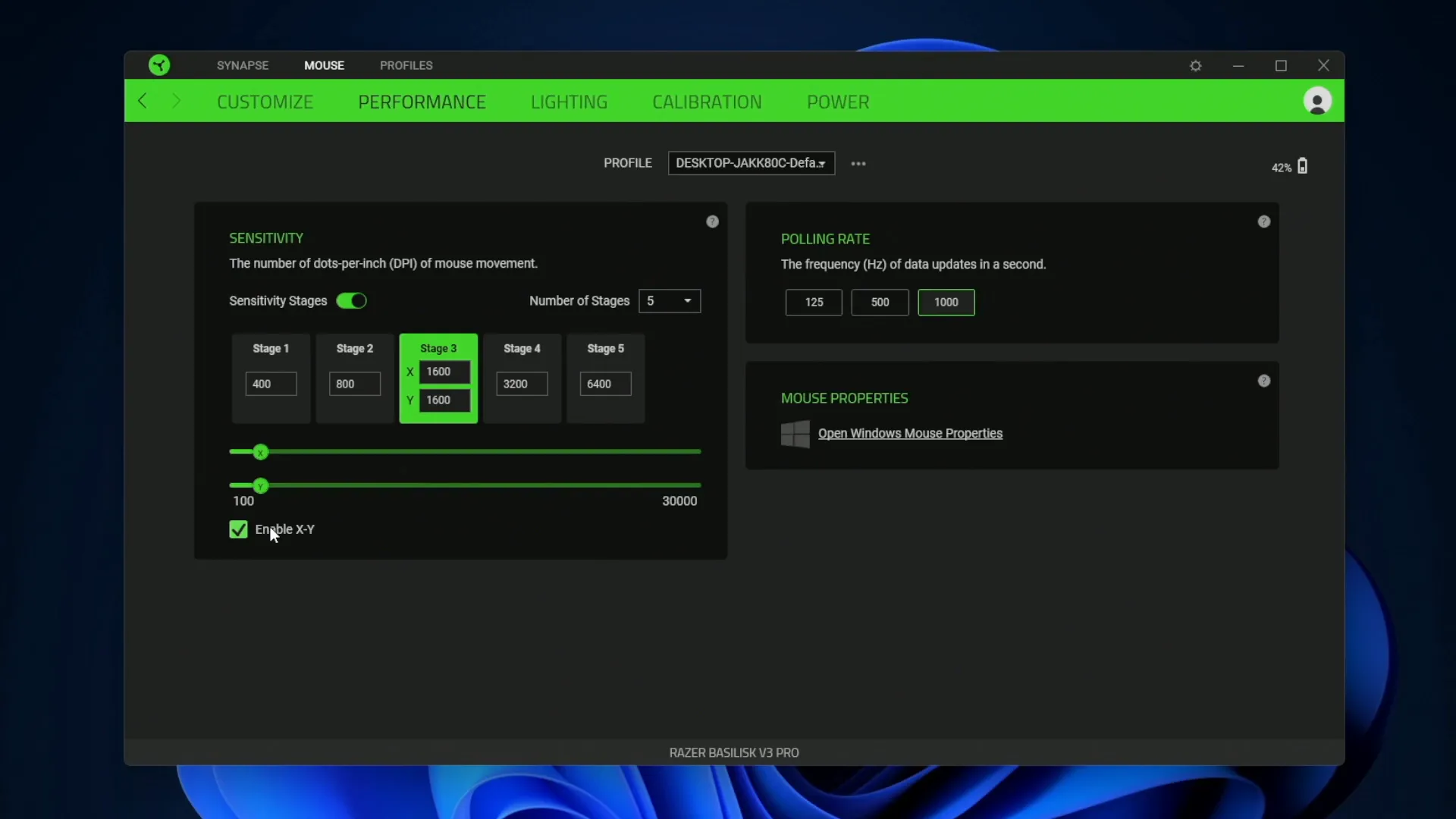1456x819 pixels.
Task: Open profile options three-dot menu
Action: pyautogui.click(x=858, y=164)
